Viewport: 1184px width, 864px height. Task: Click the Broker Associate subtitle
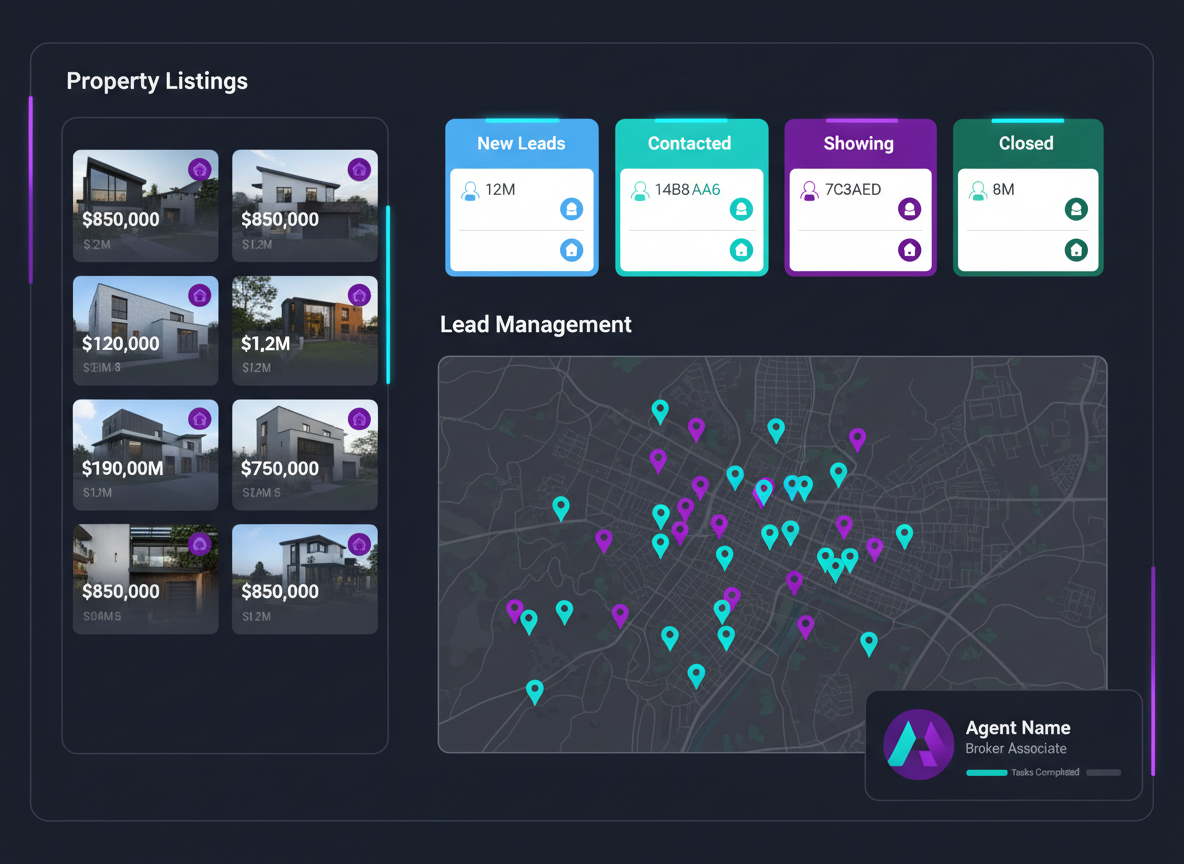(1016, 748)
